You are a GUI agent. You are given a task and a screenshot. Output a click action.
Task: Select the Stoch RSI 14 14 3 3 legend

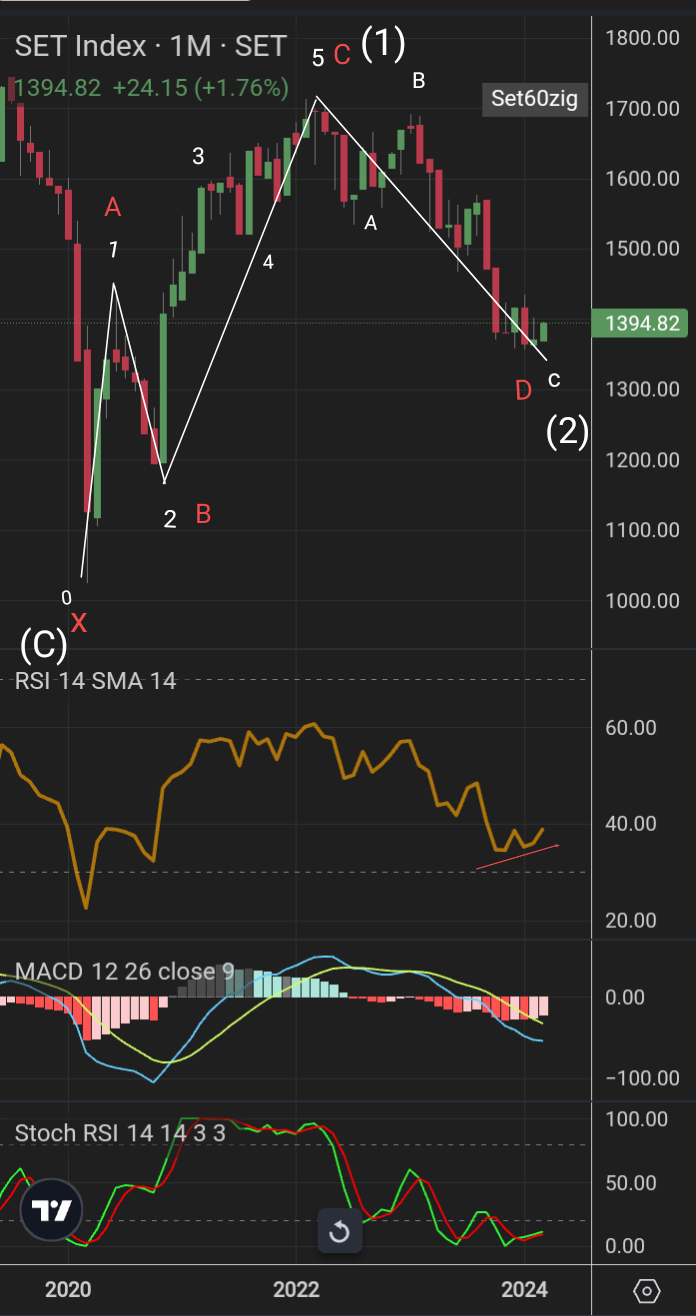pyautogui.click(x=120, y=1133)
